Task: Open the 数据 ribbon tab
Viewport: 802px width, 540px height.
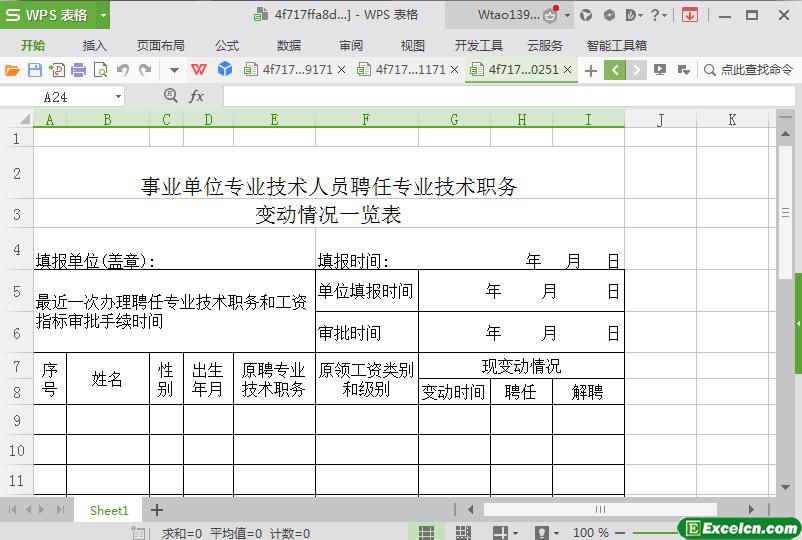Action: tap(289, 46)
